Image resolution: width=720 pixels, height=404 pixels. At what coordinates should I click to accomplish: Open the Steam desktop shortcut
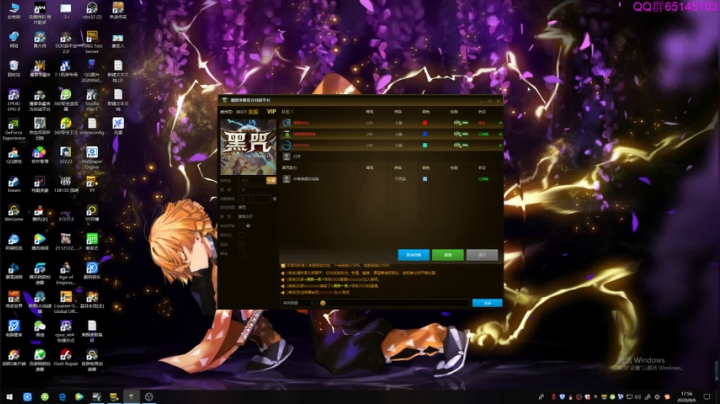click(x=14, y=184)
